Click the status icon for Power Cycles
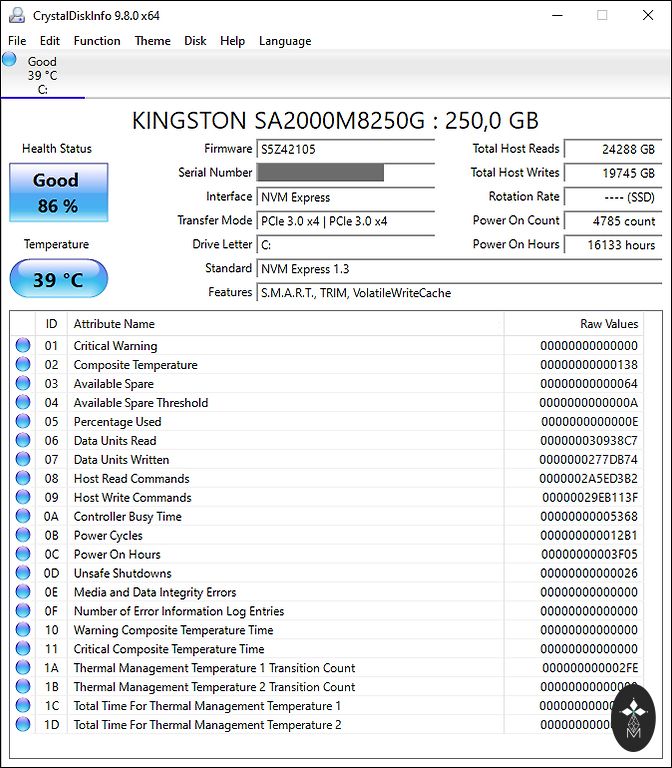Viewport: 672px width, 768px height. 23,536
